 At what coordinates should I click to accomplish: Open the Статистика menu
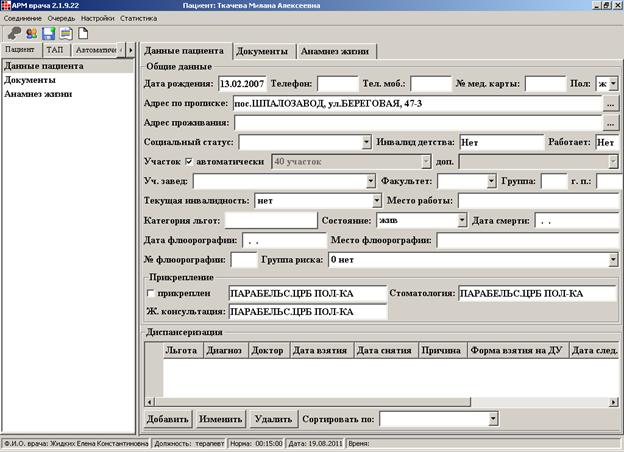point(138,18)
